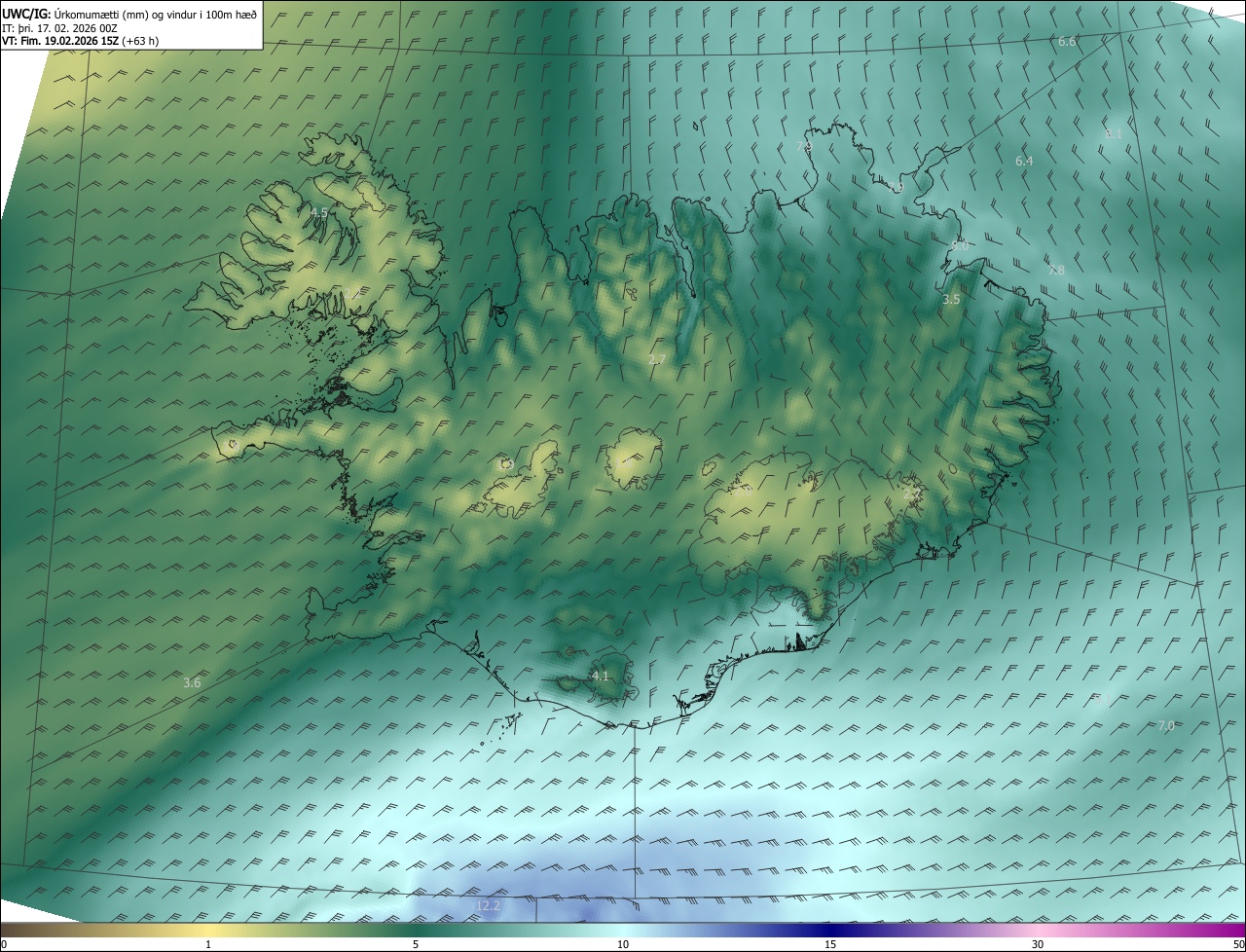Click the 'IT: þri. 17. 02. 2026 00Z' line
The width and height of the screenshot is (1246, 952).
point(59,27)
